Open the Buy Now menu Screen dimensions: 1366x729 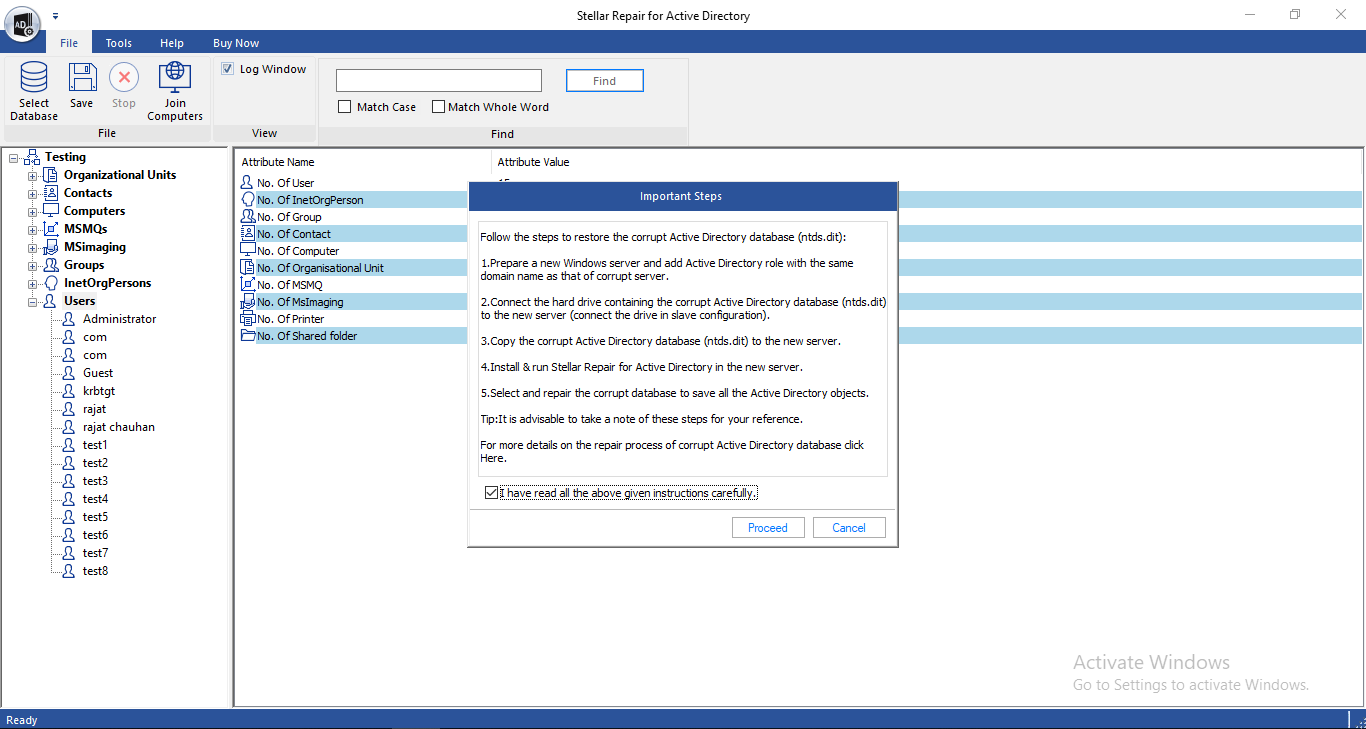tap(236, 42)
